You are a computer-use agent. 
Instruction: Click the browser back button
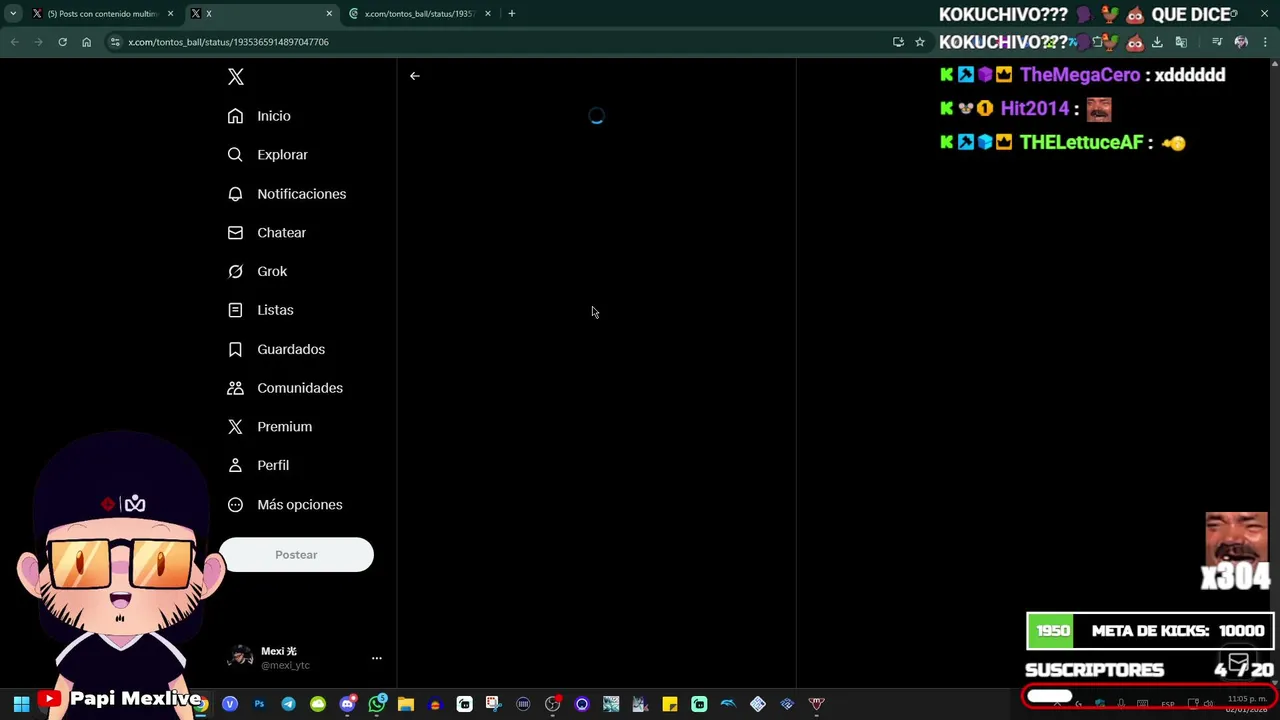(x=14, y=42)
